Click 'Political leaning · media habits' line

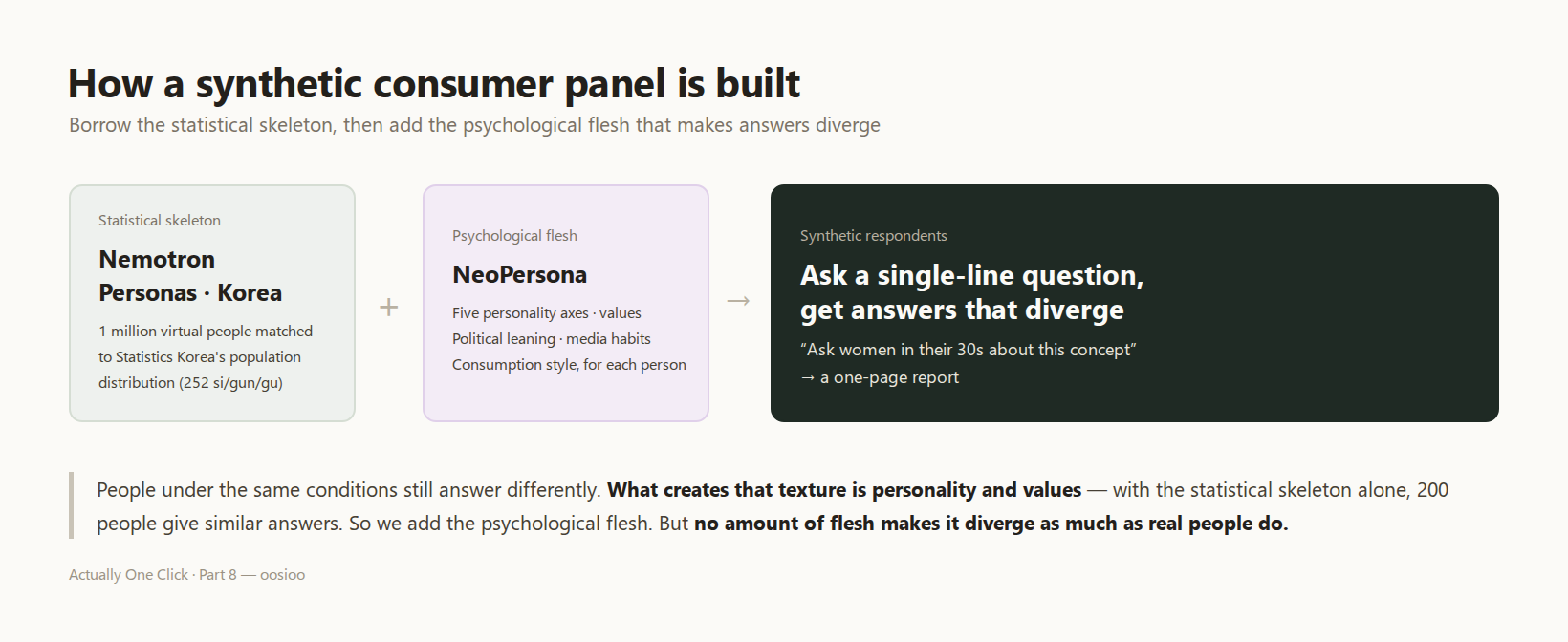coord(552,338)
